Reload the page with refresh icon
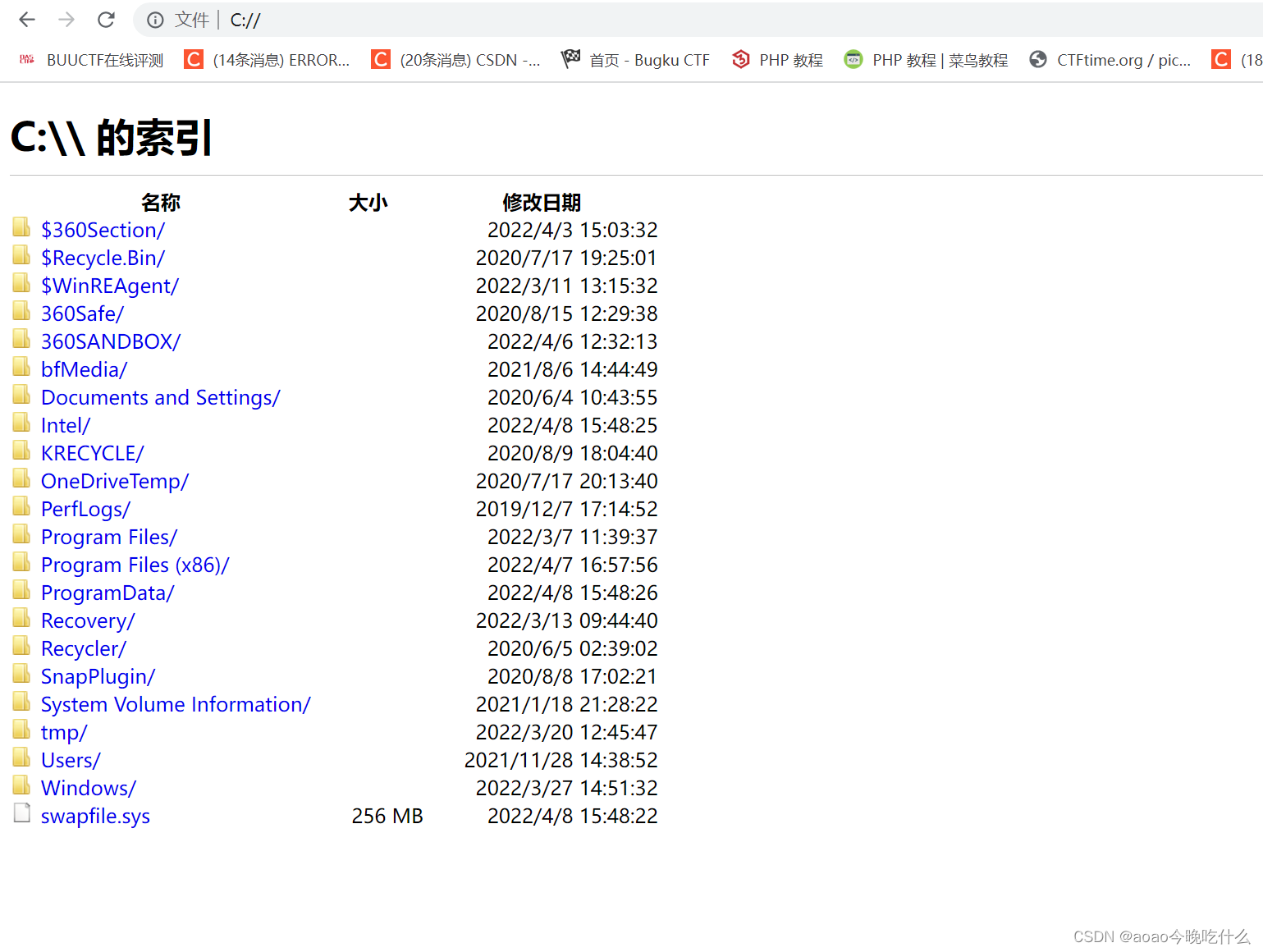Screen dimensions: 1263x952 106,20
